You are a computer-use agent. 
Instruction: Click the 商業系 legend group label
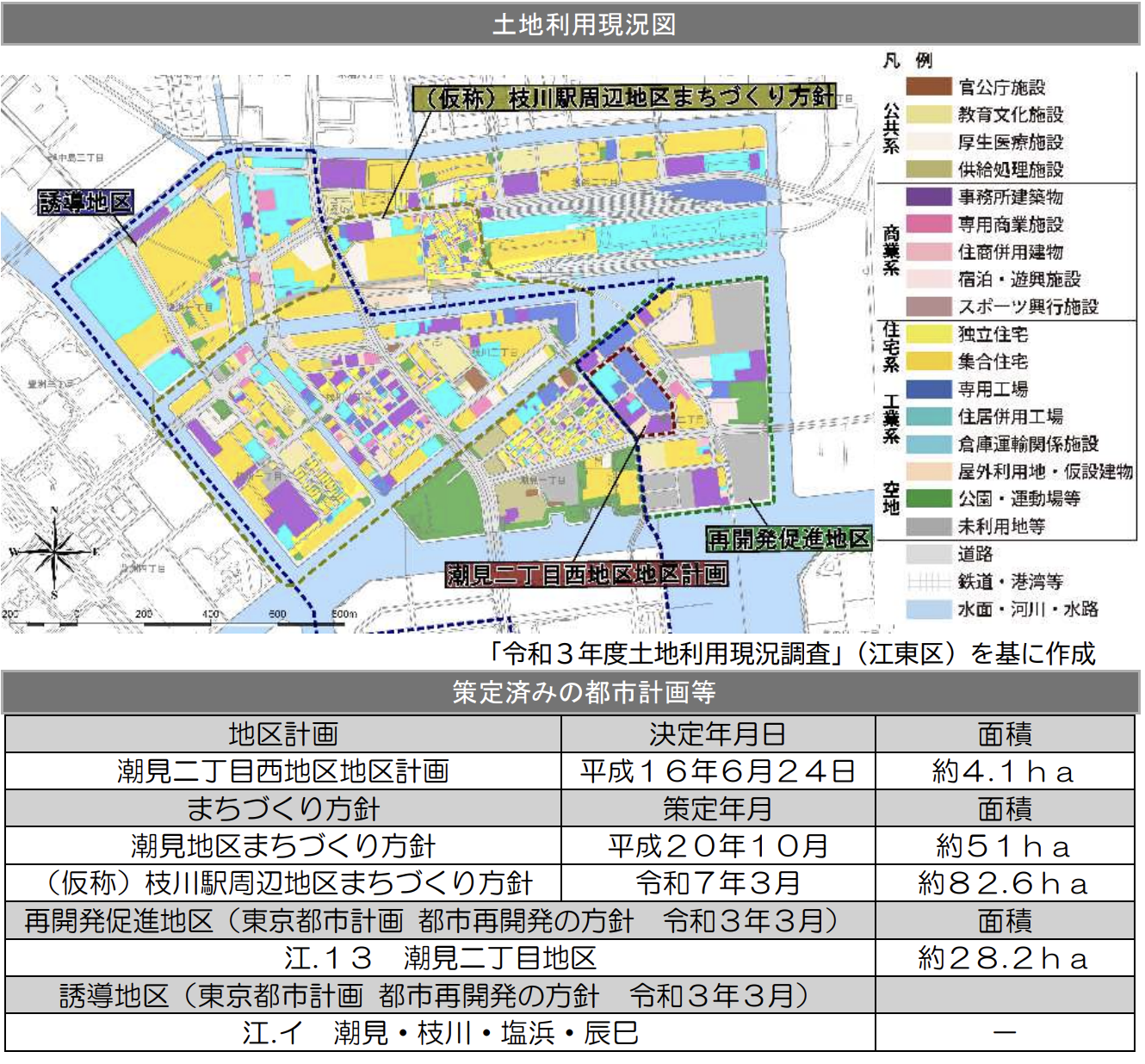(891, 251)
